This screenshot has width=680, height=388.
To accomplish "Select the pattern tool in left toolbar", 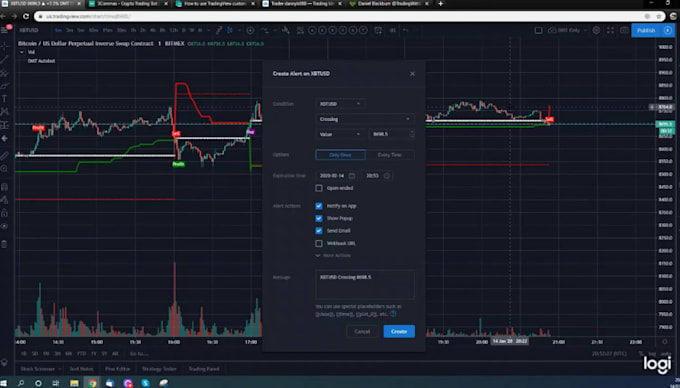I will tap(4, 112).
